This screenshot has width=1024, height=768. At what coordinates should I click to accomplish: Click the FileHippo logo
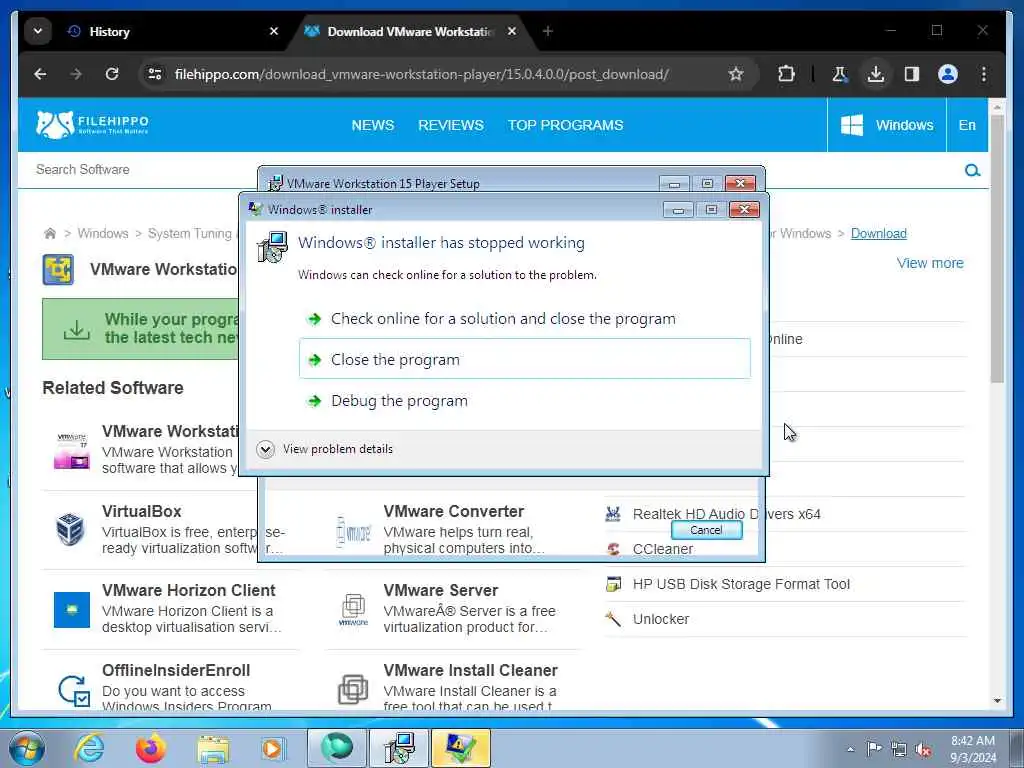92,124
